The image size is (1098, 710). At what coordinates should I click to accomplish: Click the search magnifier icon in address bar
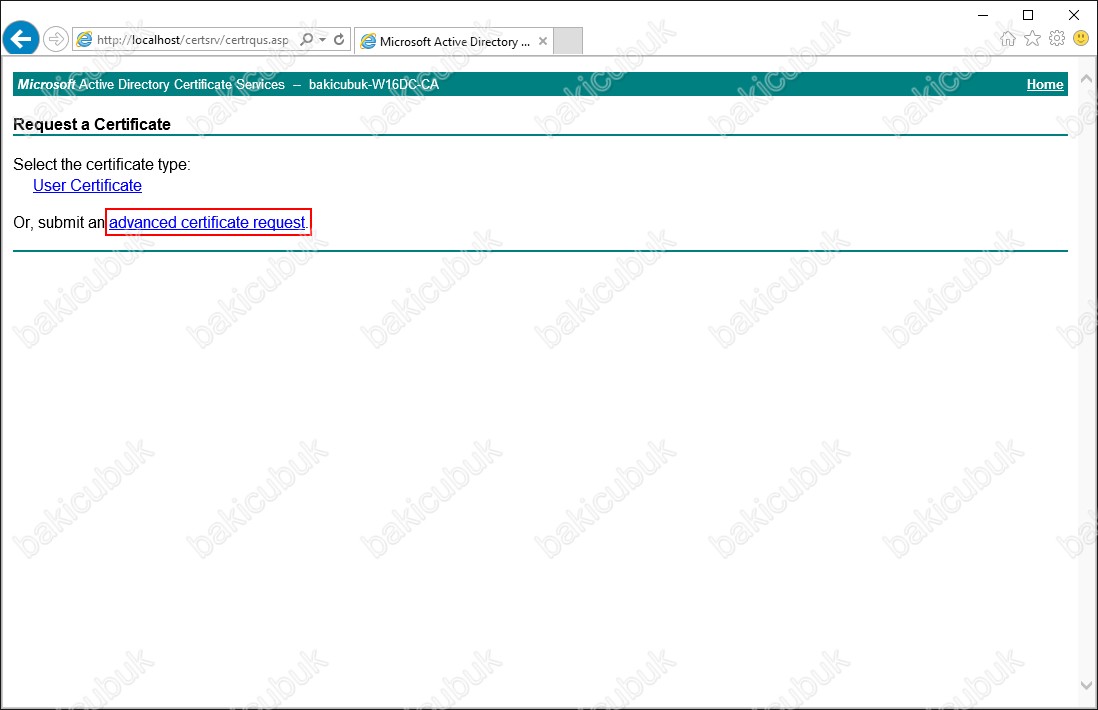click(x=307, y=40)
